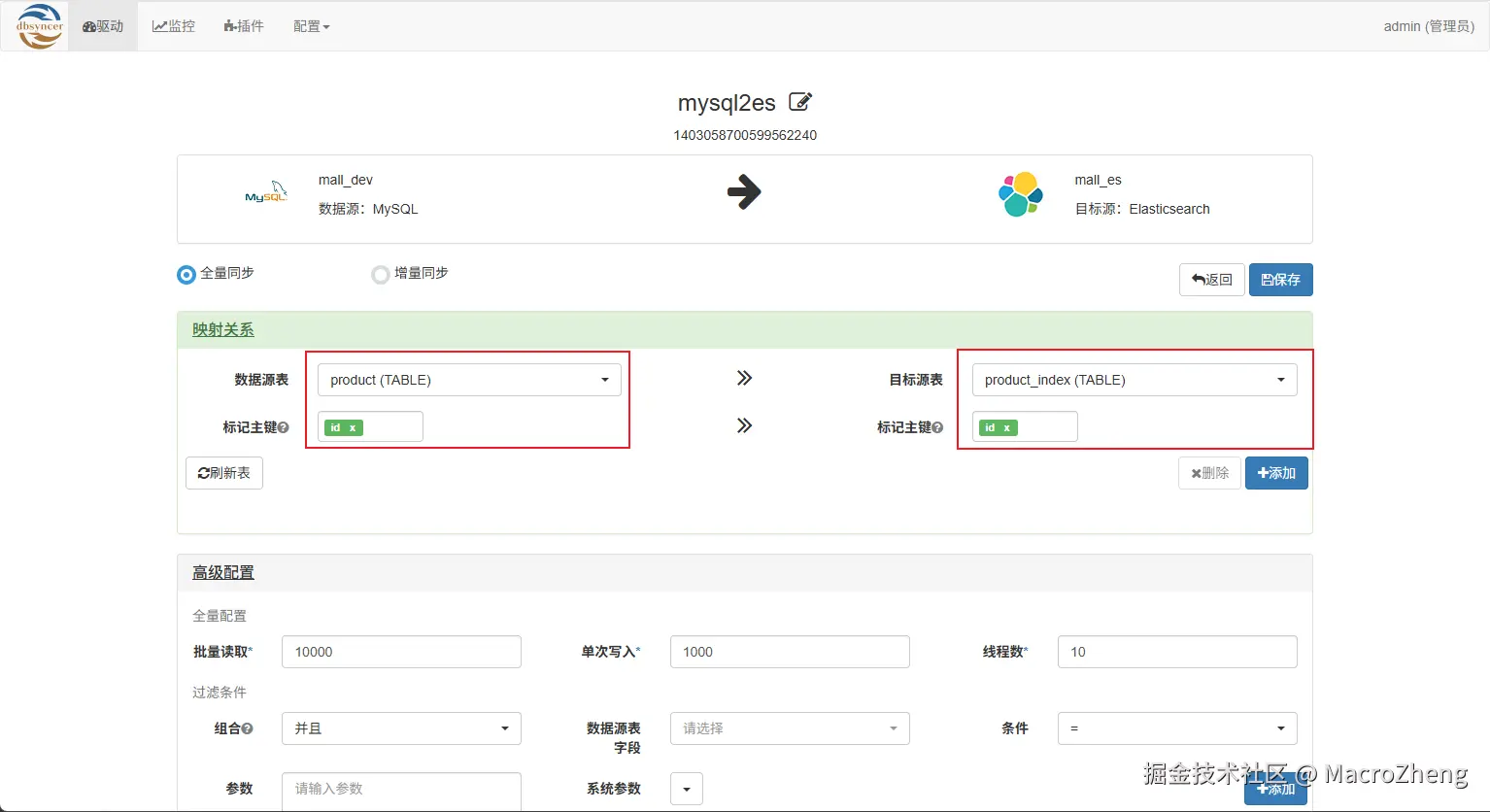This screenshot has height=812, width=1490.
Task: Select 增量同步 radio option
Action: [x=381, y=275]
